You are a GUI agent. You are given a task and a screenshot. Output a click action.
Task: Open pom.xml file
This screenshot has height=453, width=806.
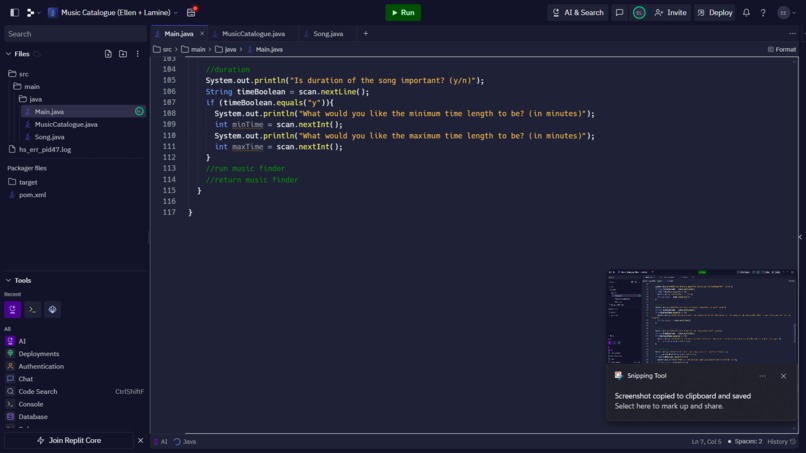tap(32, 195)
